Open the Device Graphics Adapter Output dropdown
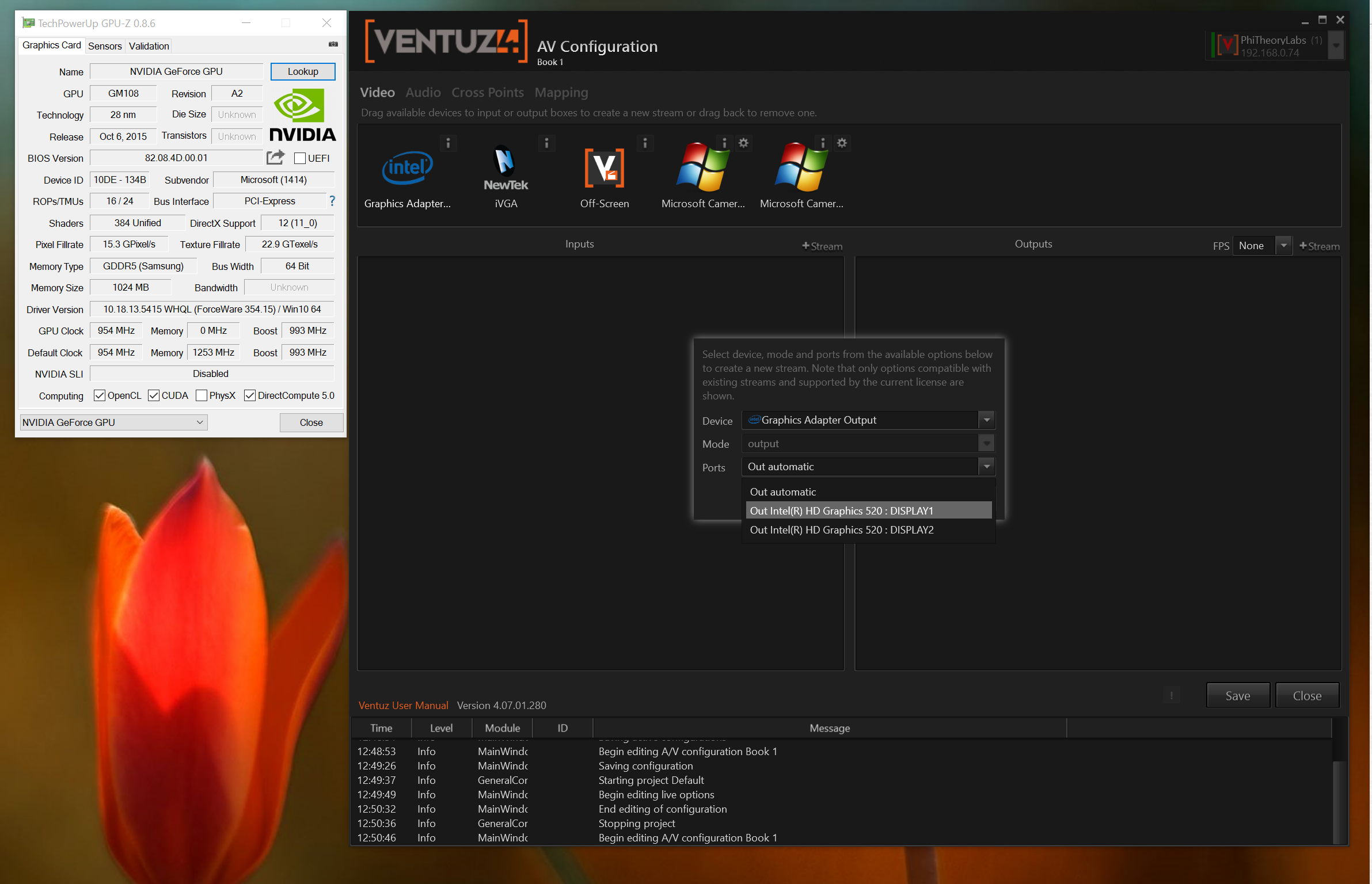Screen dimensions: 1372x884 (986, 420)
